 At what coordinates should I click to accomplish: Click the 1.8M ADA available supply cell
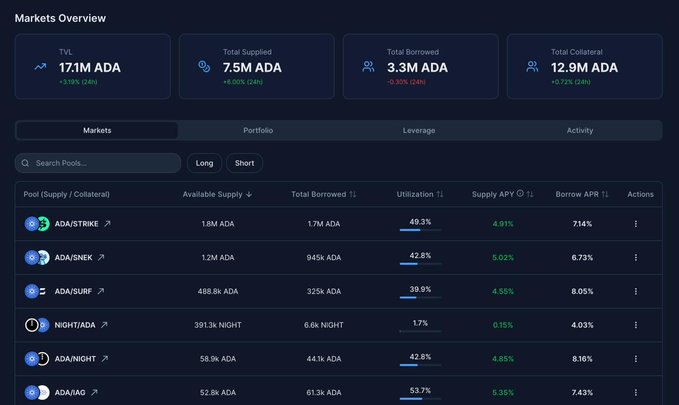[218, 224]
